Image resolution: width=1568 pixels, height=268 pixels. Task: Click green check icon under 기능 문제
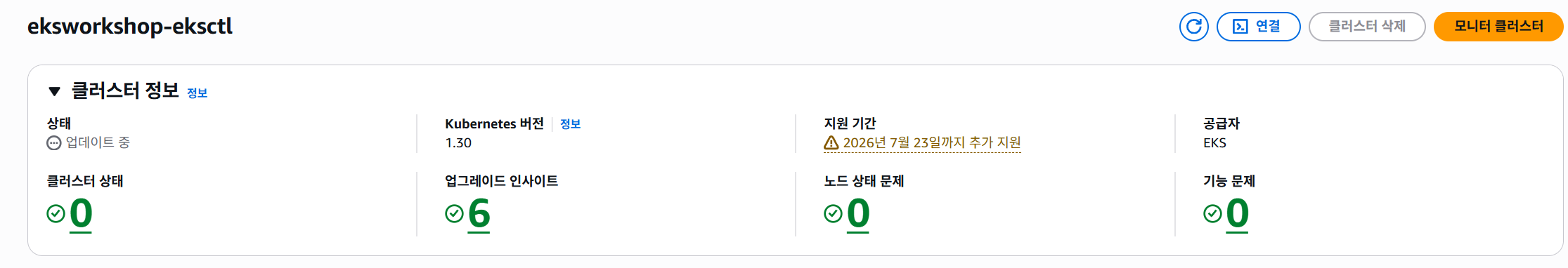pos(1212,213)
